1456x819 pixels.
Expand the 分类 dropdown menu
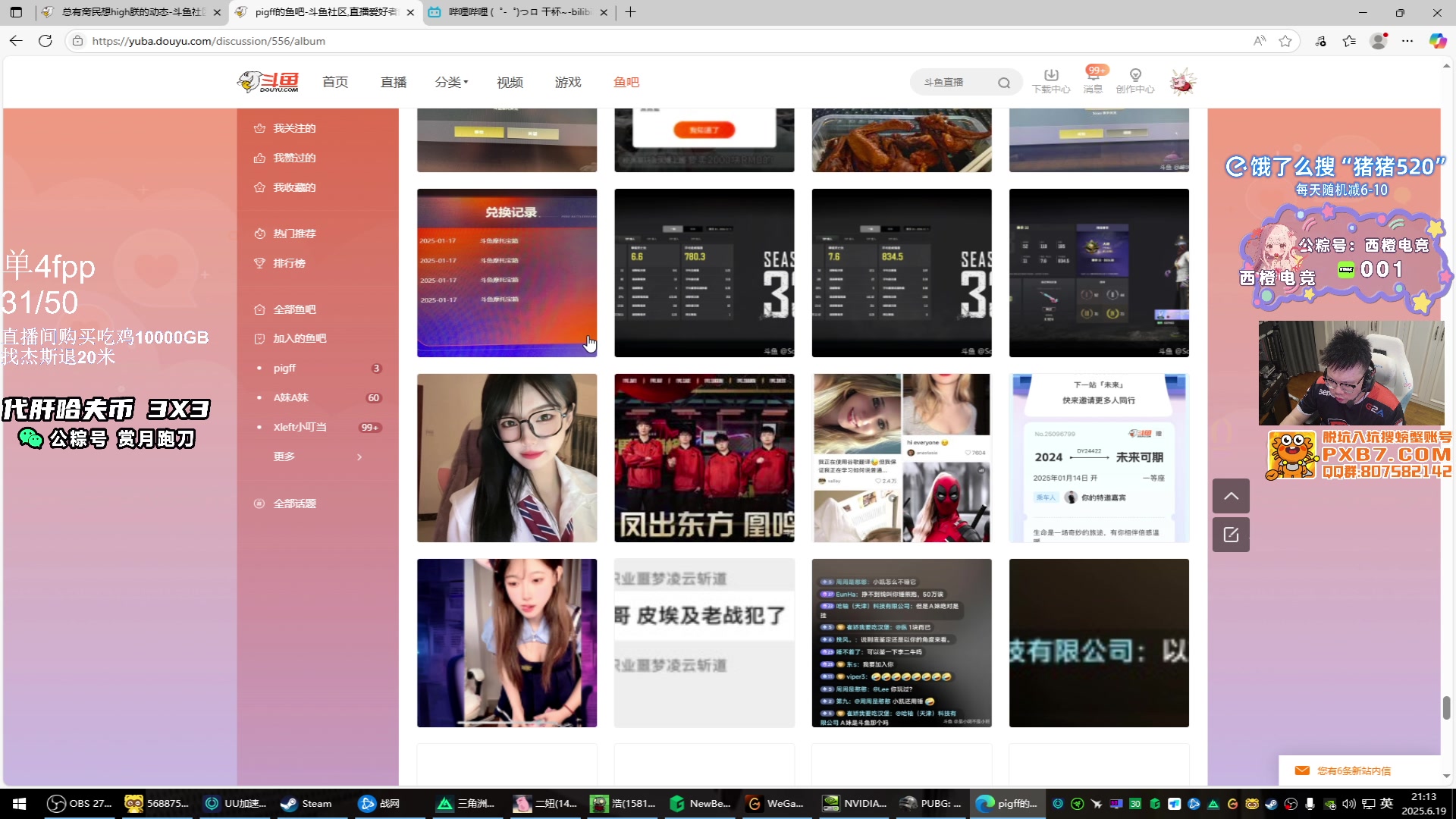point(451,82)
